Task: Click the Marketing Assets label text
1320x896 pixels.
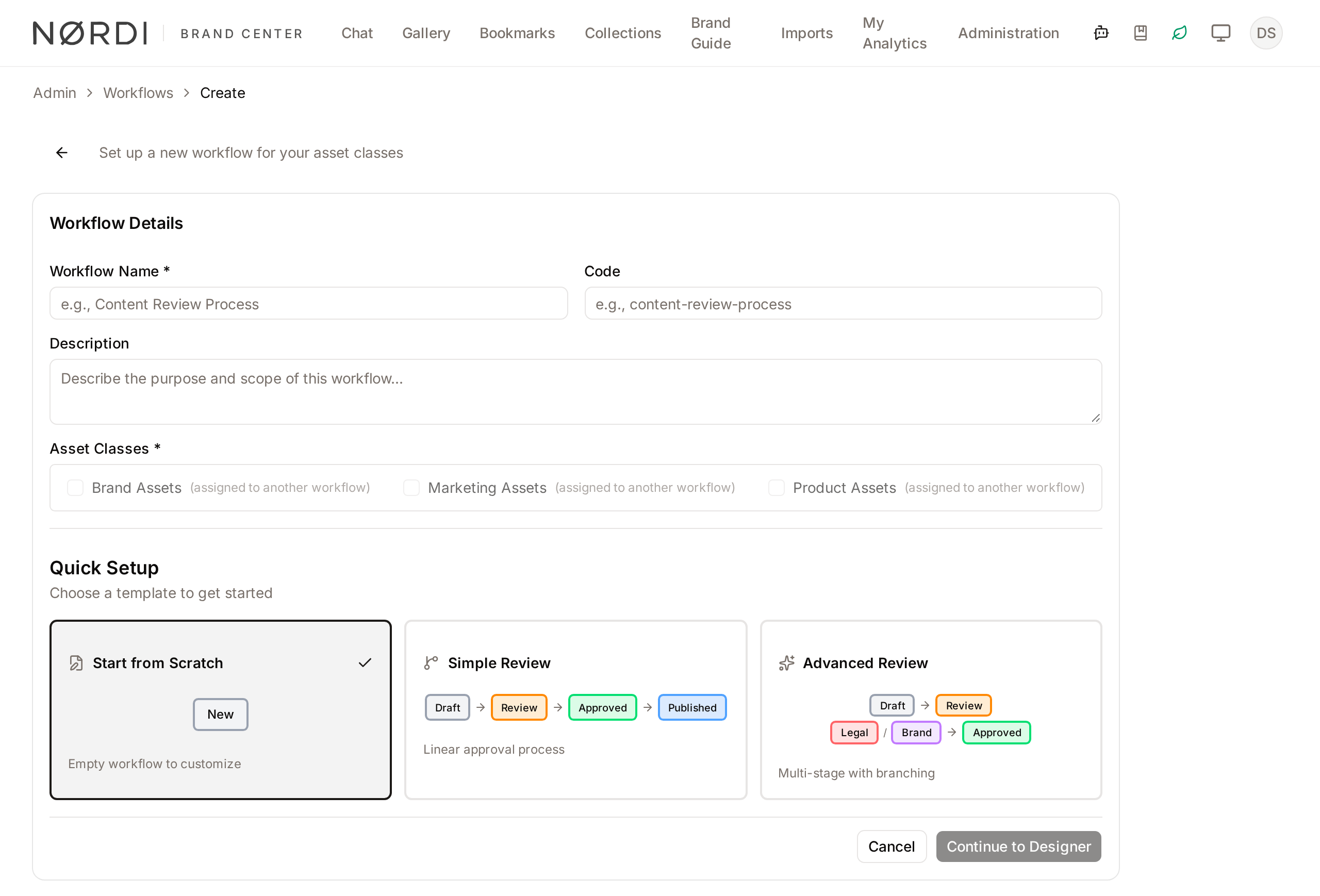Action: 487,488
